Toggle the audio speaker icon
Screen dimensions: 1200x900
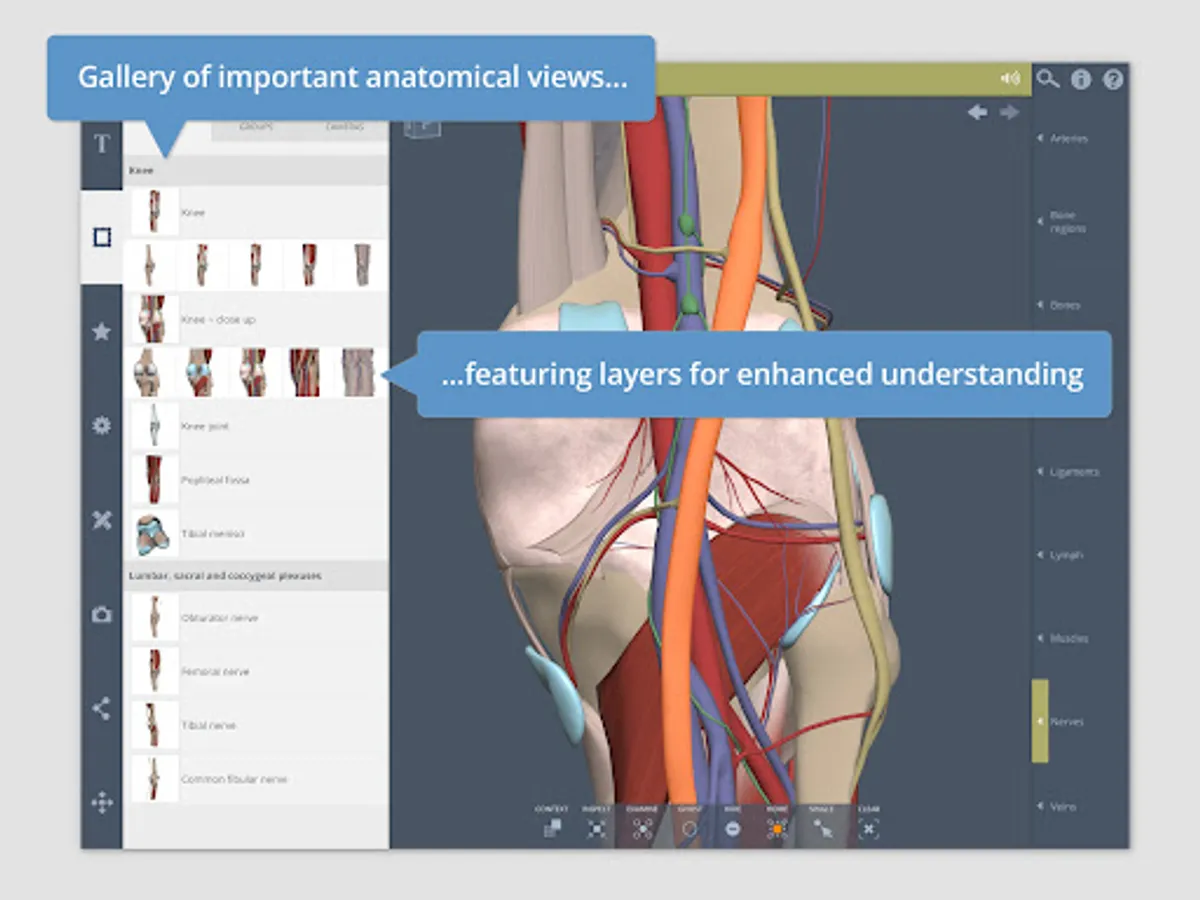pos(1010,78)
